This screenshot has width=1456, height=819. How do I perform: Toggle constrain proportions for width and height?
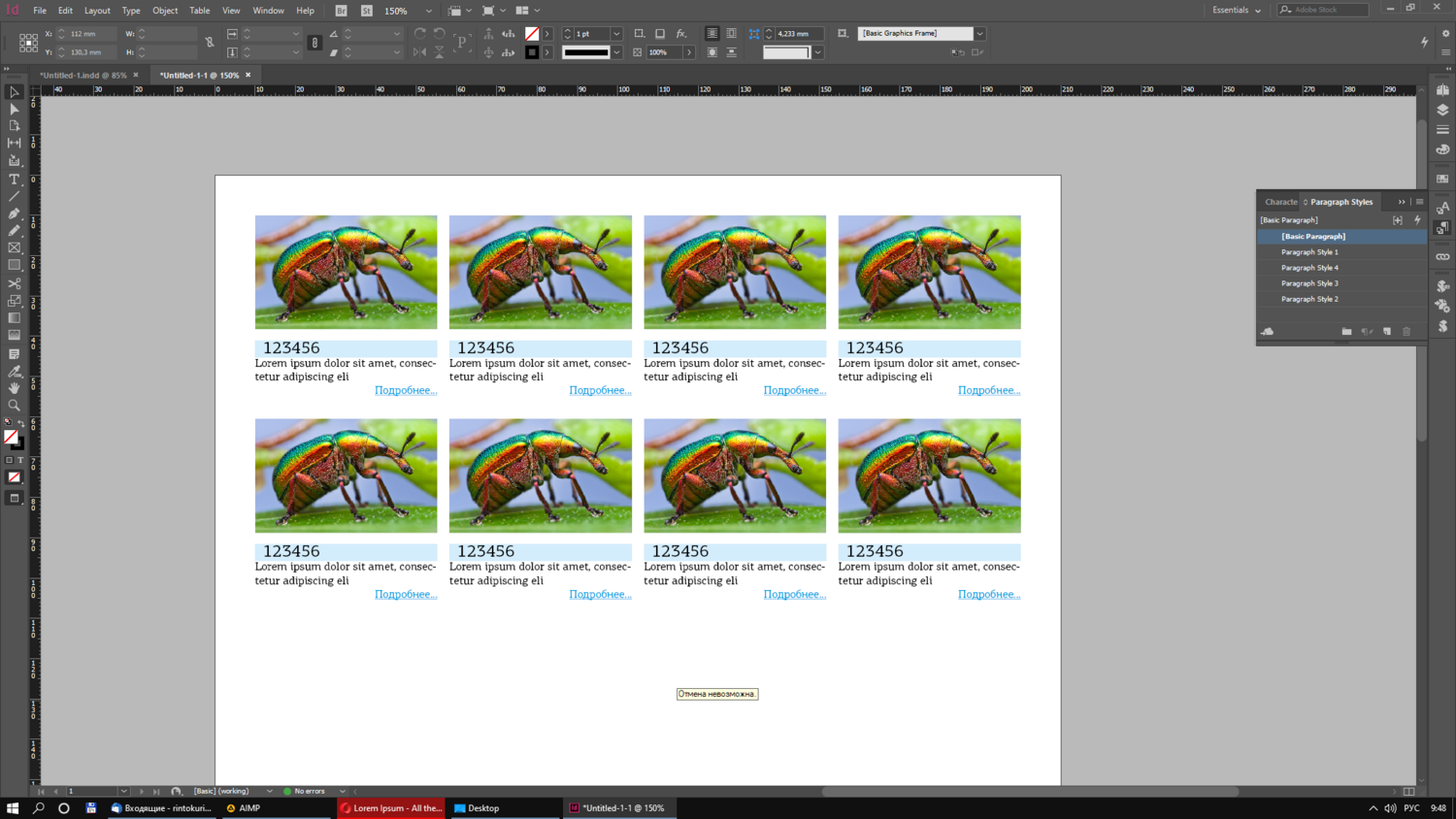pos(210,43)
